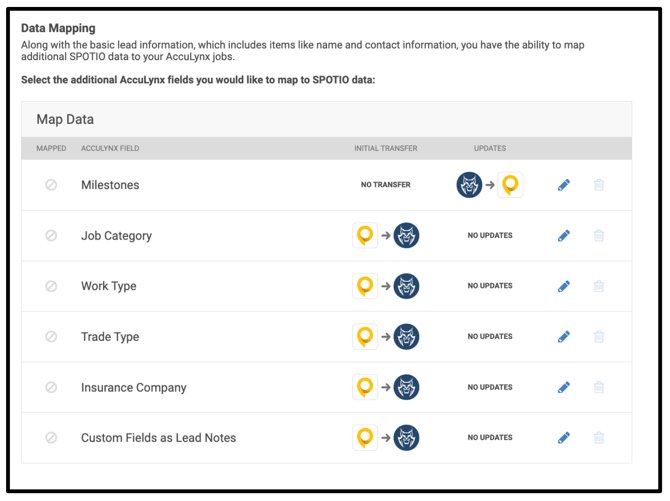
Task: Click NO UPDATES in Custom Fields row
Action: (x=490, y=438)
